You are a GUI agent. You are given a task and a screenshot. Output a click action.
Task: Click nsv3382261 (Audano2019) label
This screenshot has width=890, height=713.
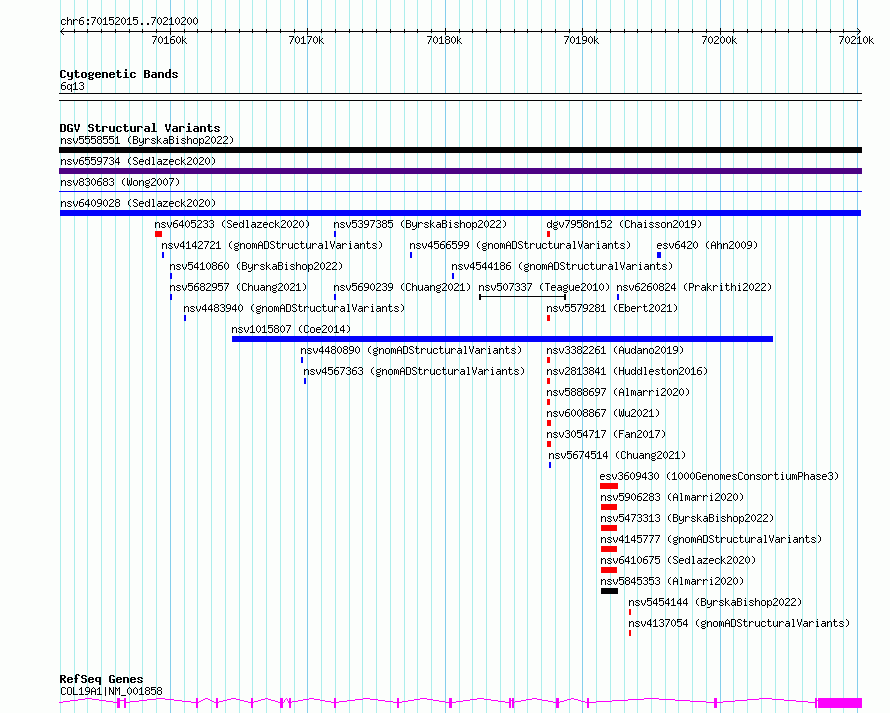tap(615, 350)
